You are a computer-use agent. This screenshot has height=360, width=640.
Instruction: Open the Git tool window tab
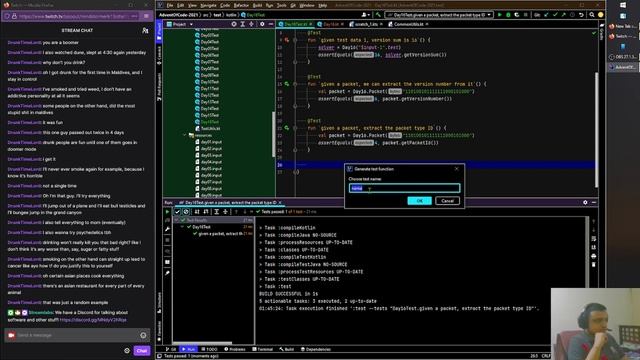[171, 349]
